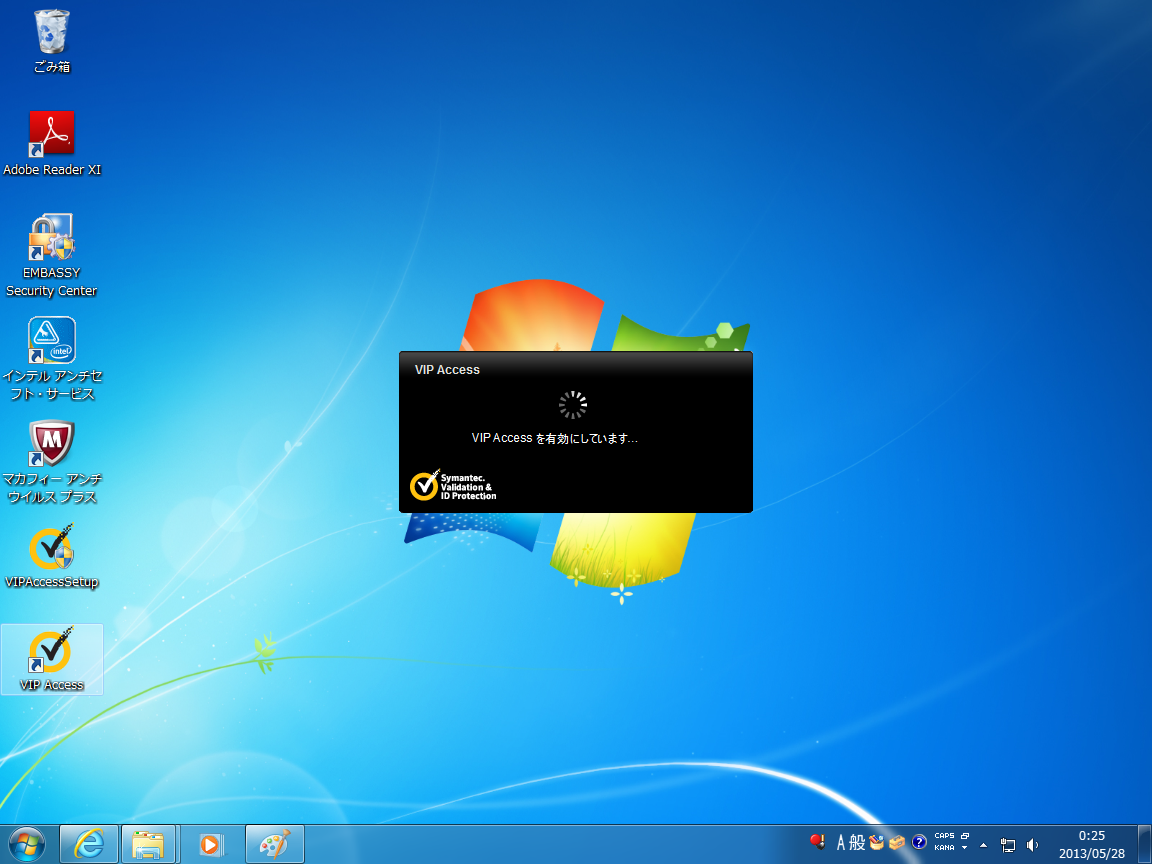
Task: Launch Internet Explorer from the taskbar
Action: pos(89,844)
